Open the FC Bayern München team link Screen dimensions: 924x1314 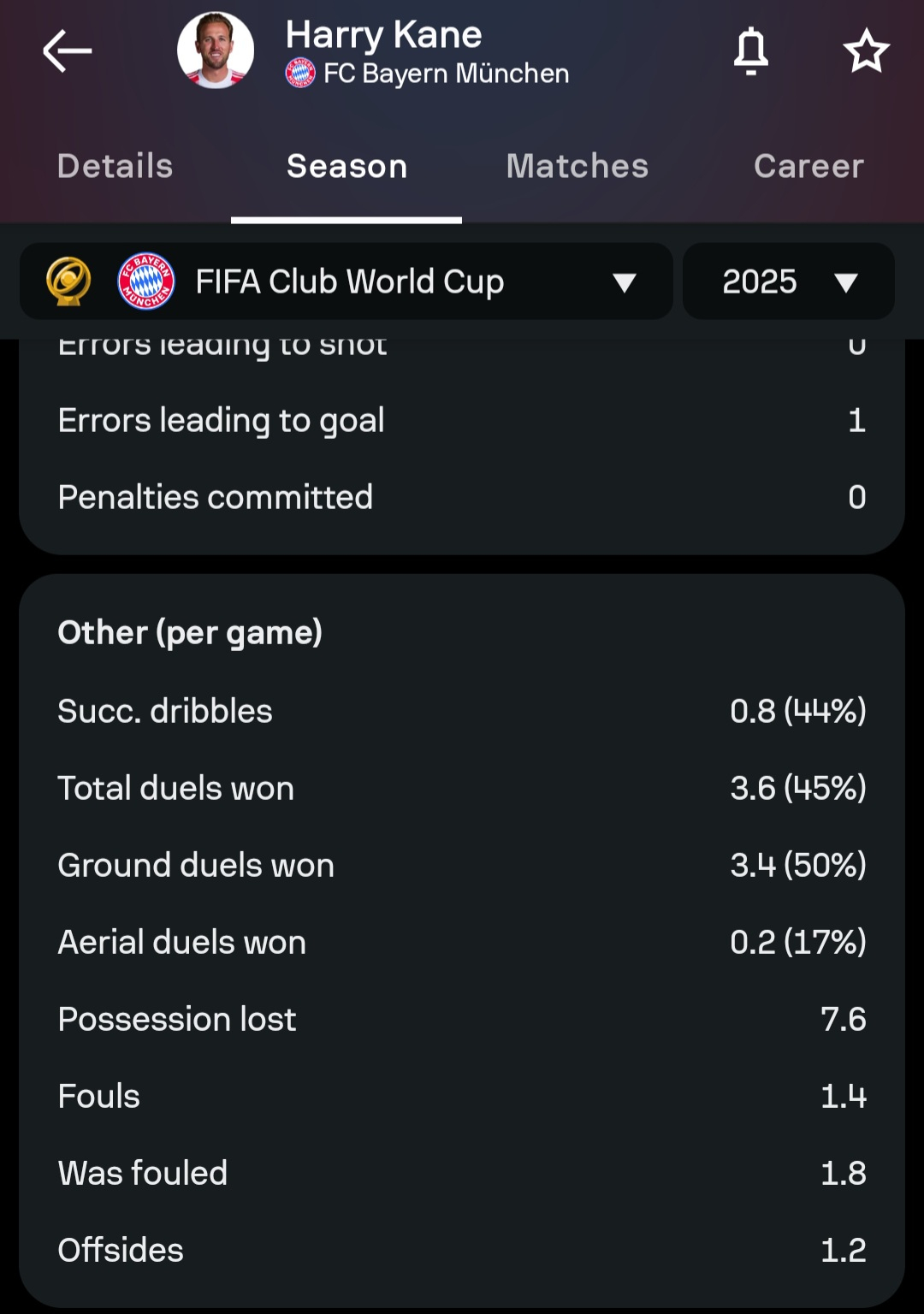[446, 74]
